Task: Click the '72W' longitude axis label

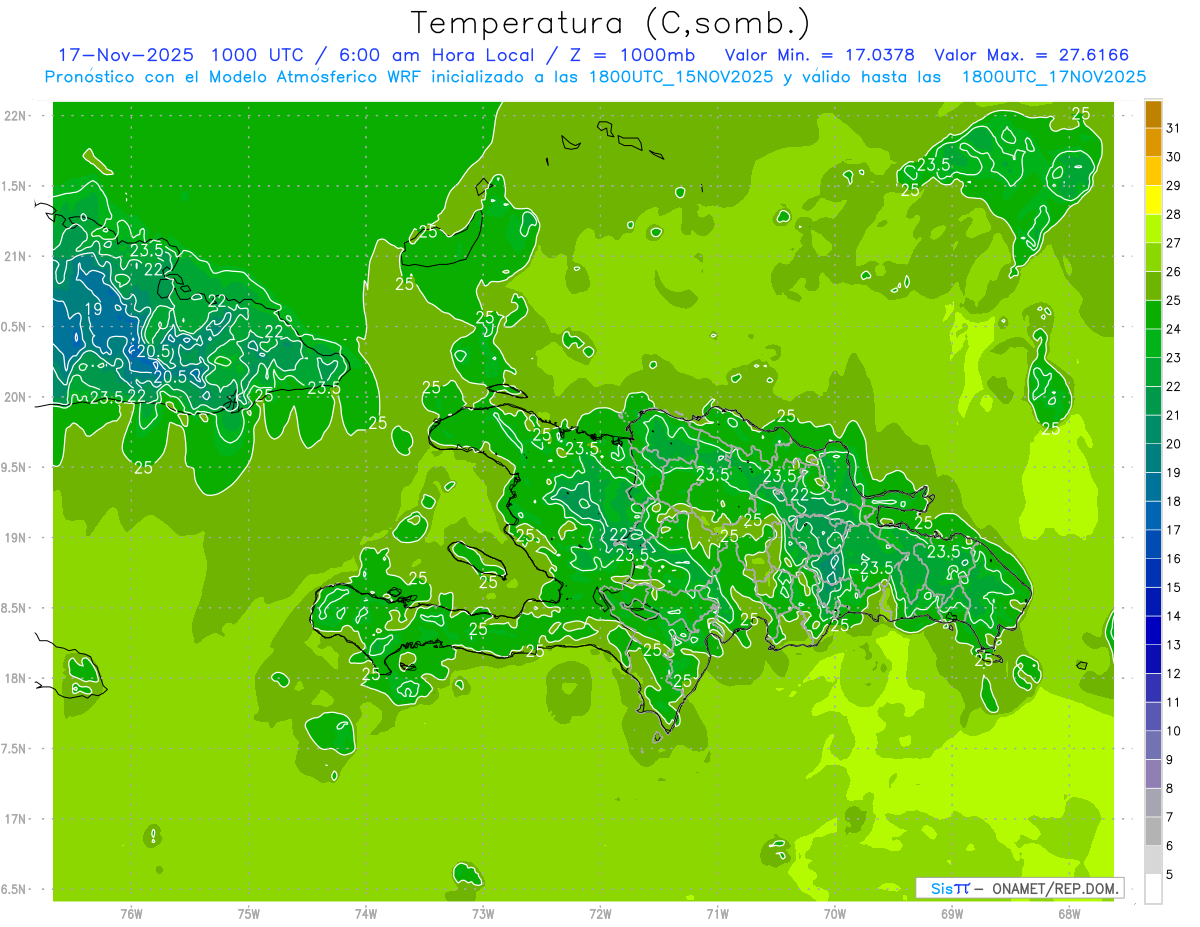Action: pos(600,913)
